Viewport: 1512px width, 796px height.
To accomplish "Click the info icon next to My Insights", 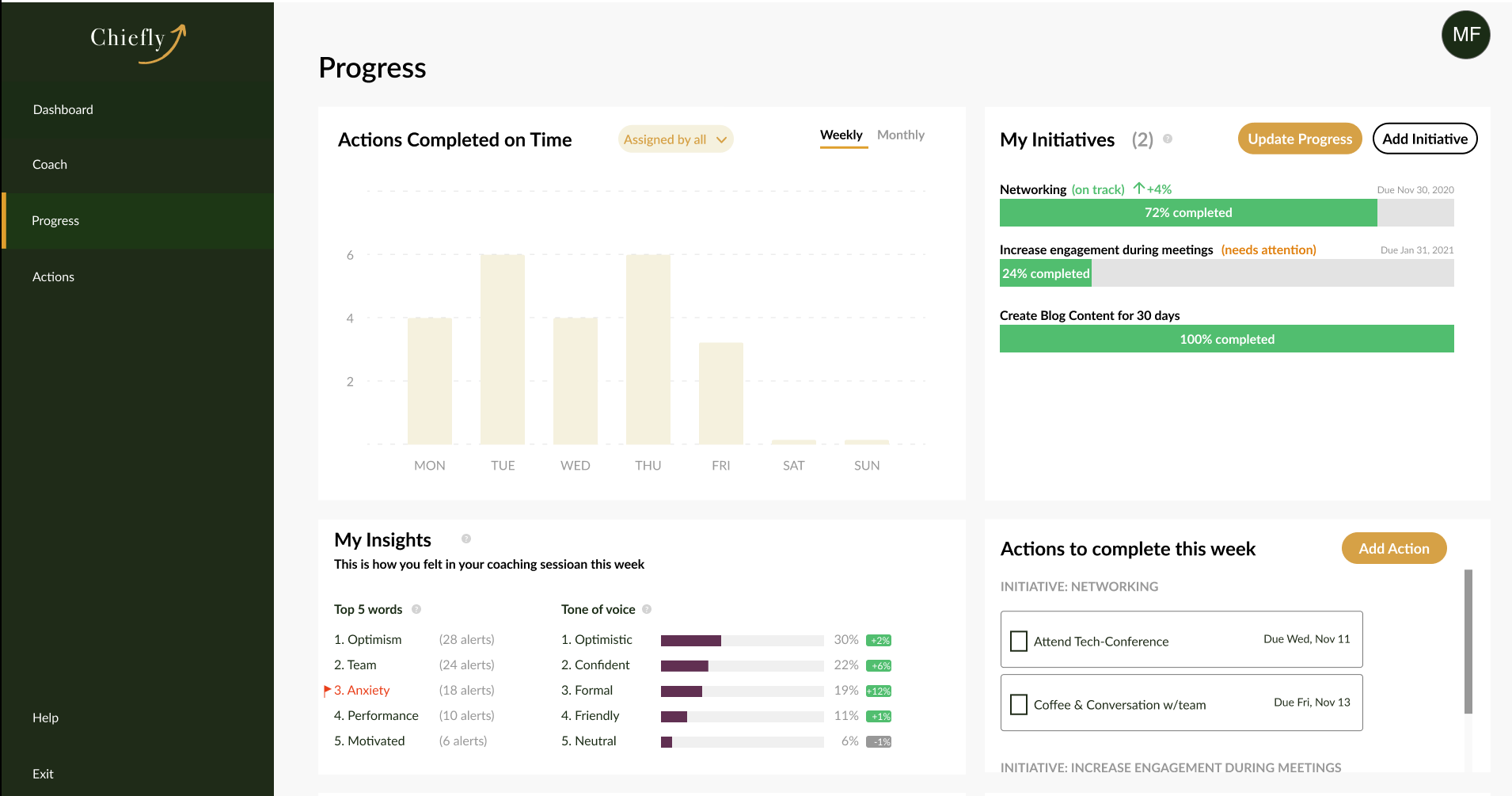I will click(x=465, y=539).
